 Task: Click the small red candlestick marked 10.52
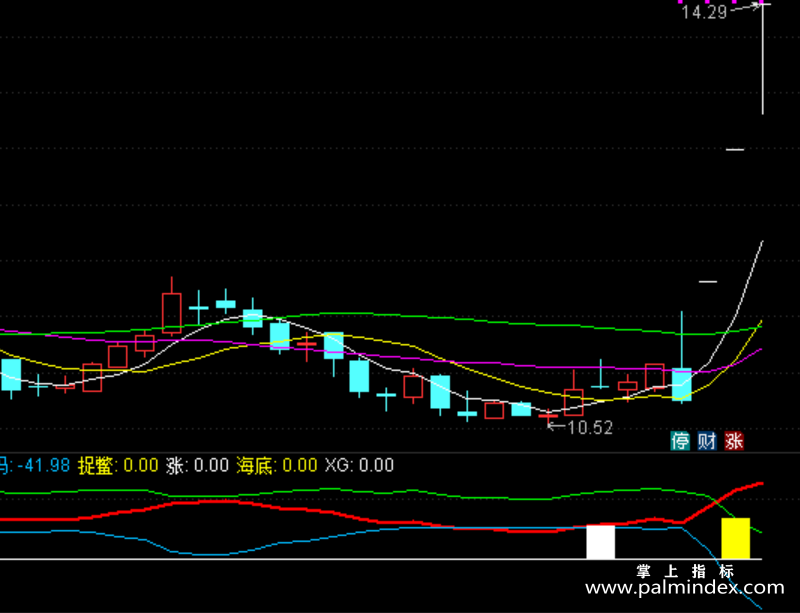tap(548, 416)
